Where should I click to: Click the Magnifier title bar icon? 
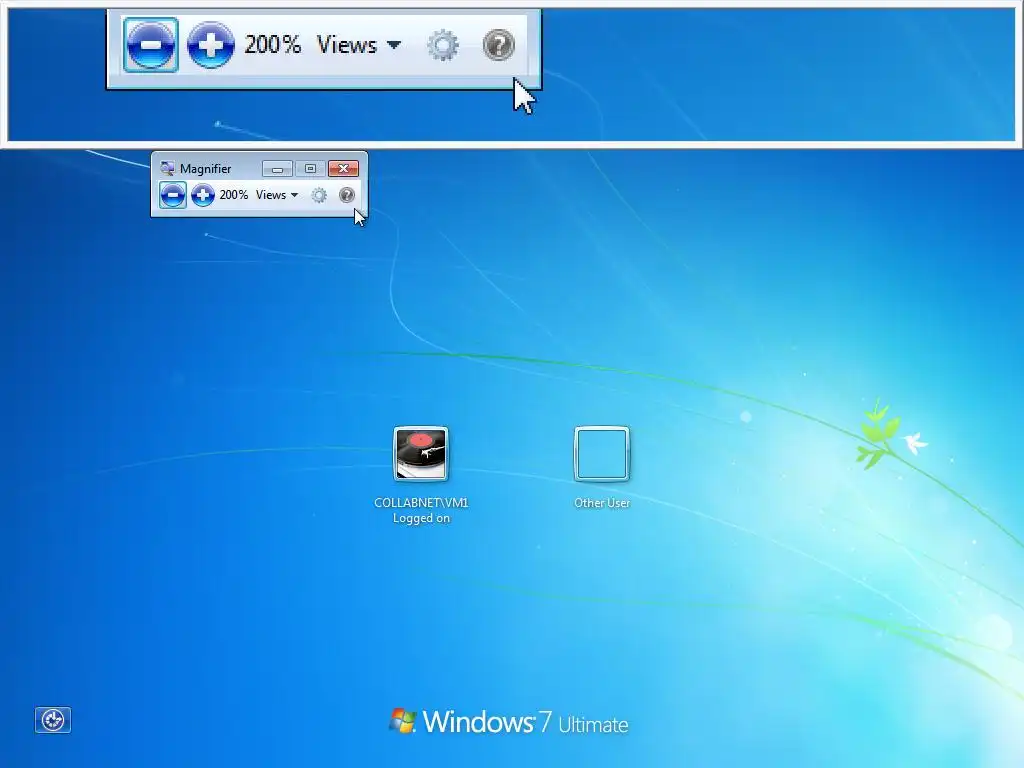[x=167, y=168]
